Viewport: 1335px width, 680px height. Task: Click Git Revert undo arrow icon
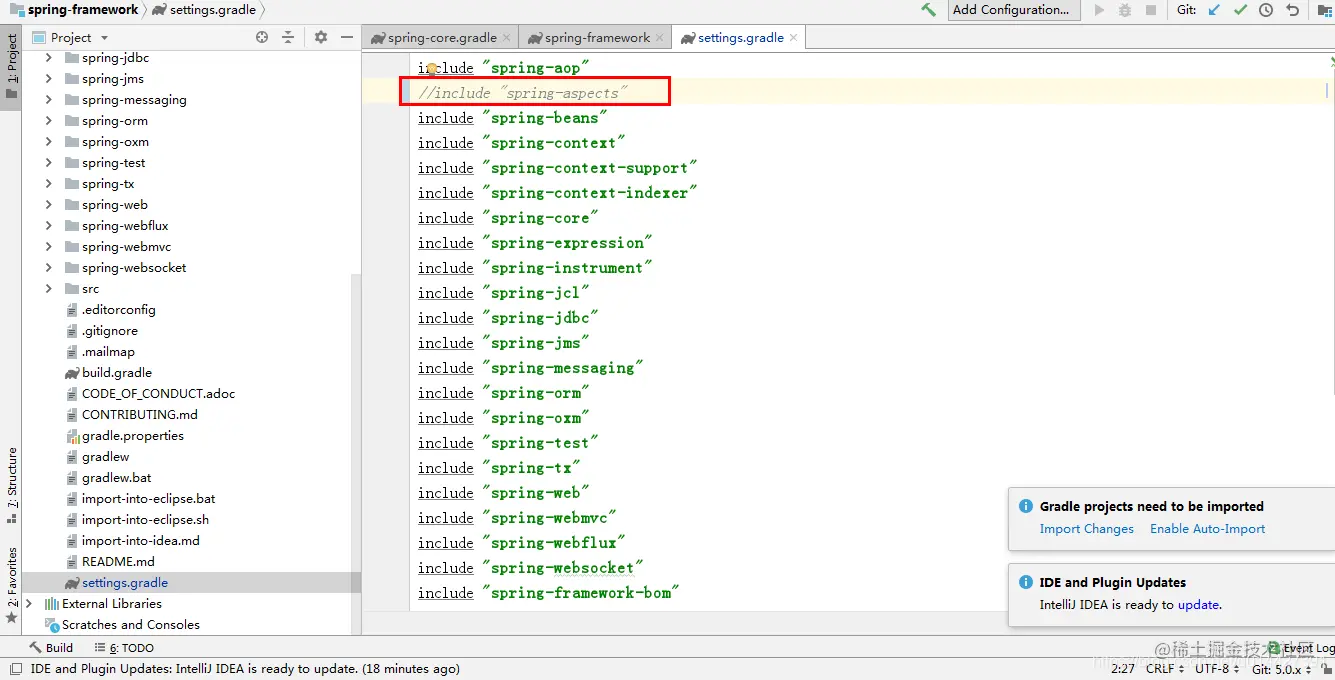1292,10
